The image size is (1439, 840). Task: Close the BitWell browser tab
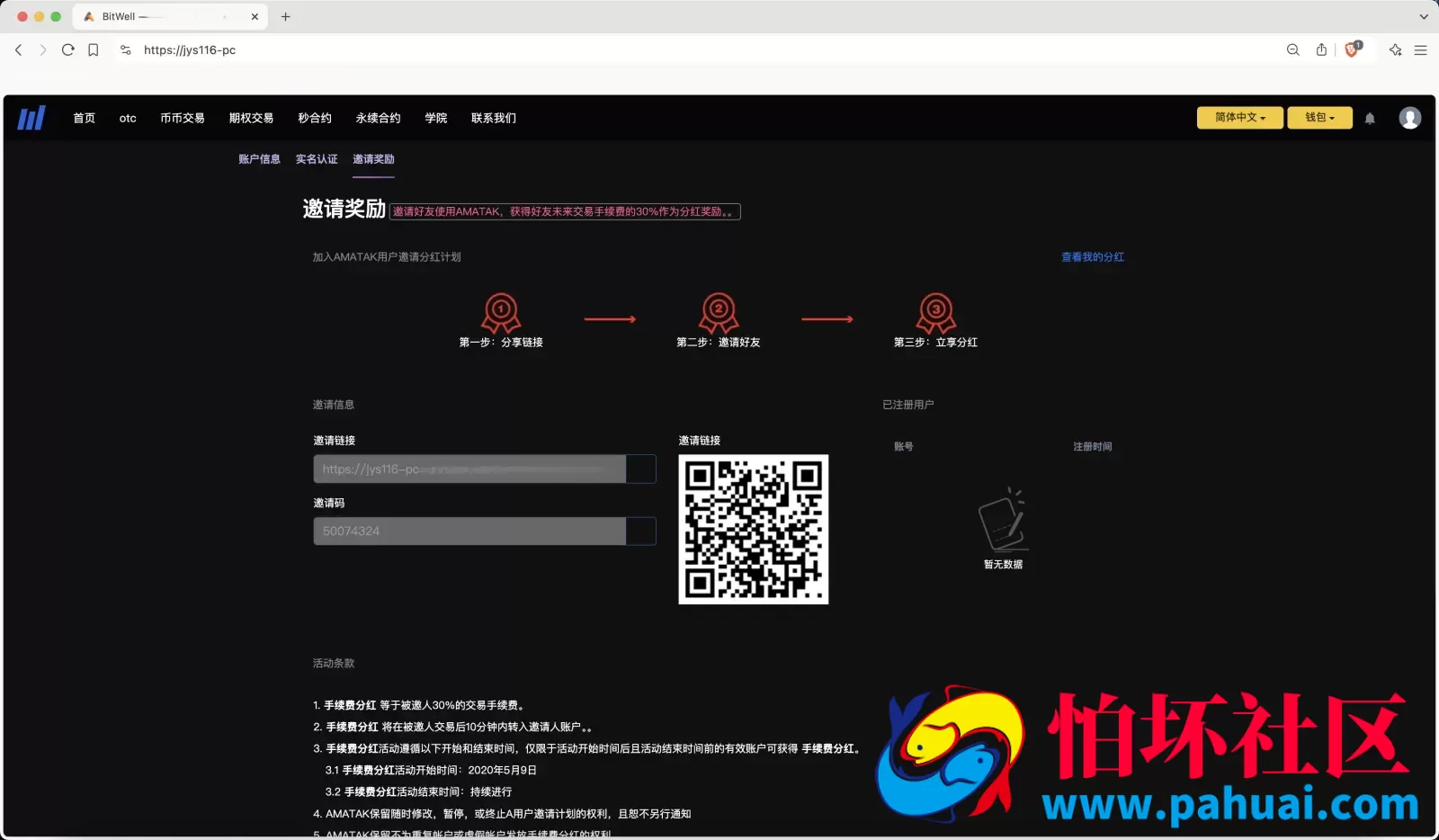pos(255,17)
